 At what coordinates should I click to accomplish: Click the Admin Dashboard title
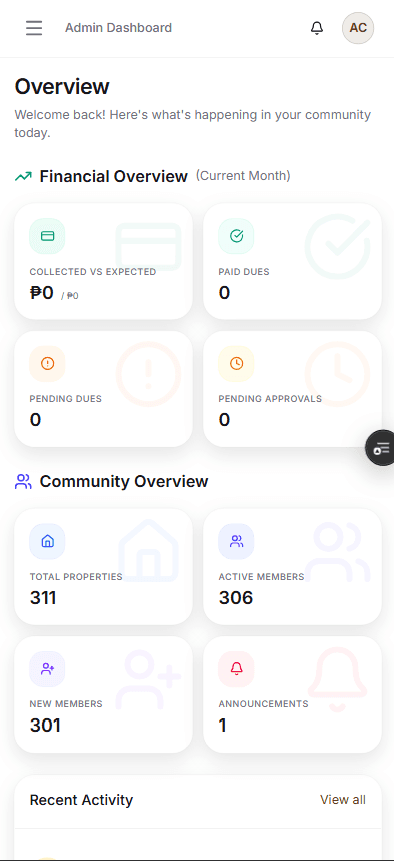119,27
